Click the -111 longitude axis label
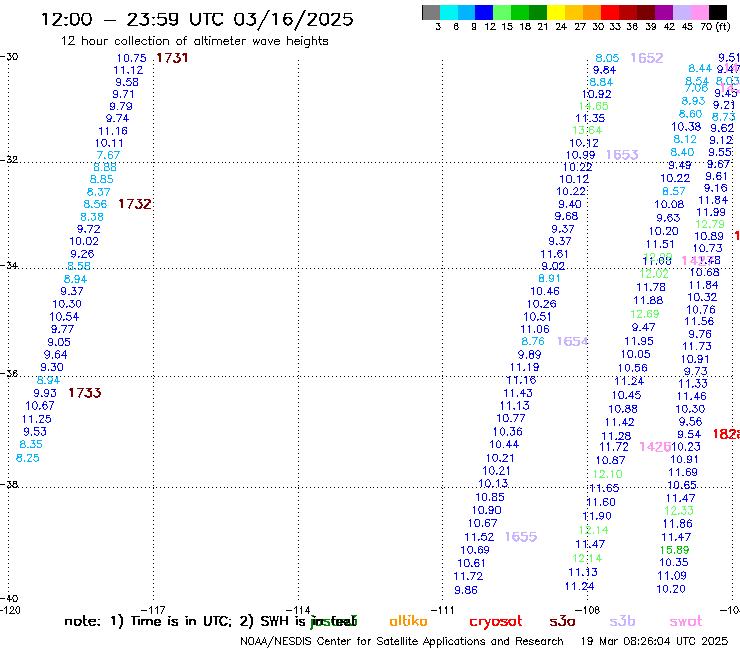 (x=443, y=610)
